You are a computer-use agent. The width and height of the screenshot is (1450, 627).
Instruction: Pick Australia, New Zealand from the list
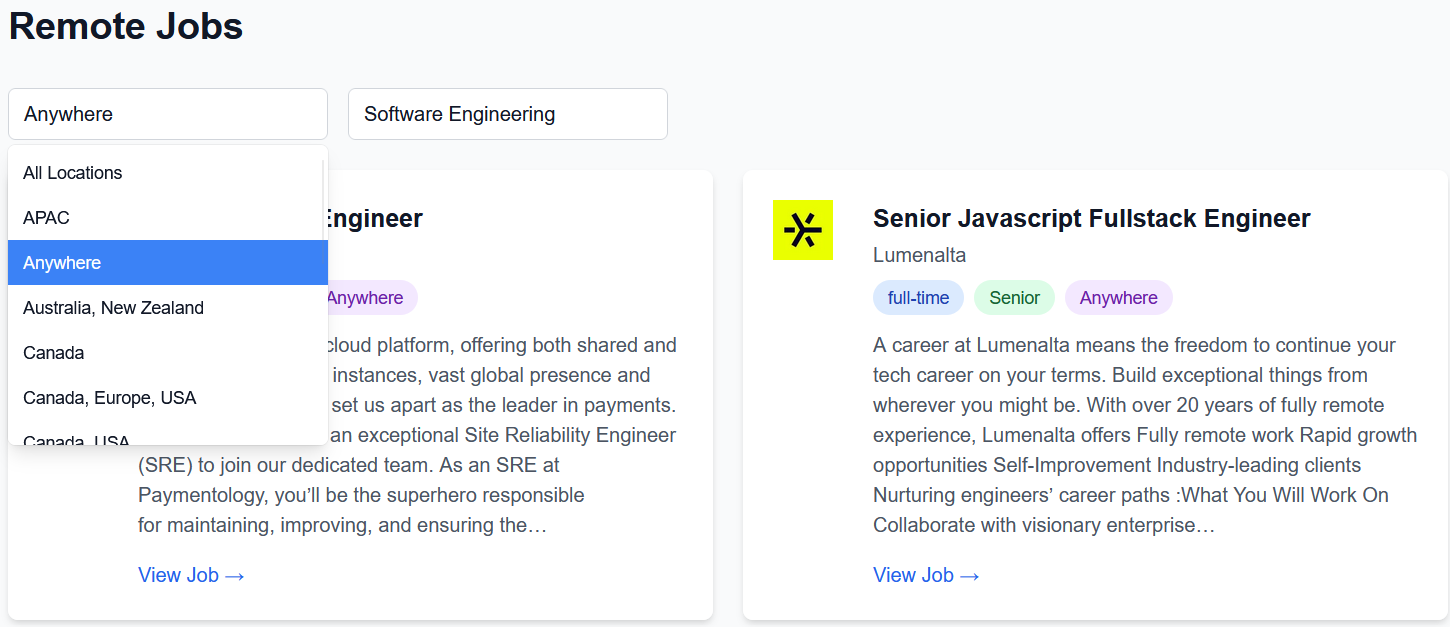click(x=113, y=308)
